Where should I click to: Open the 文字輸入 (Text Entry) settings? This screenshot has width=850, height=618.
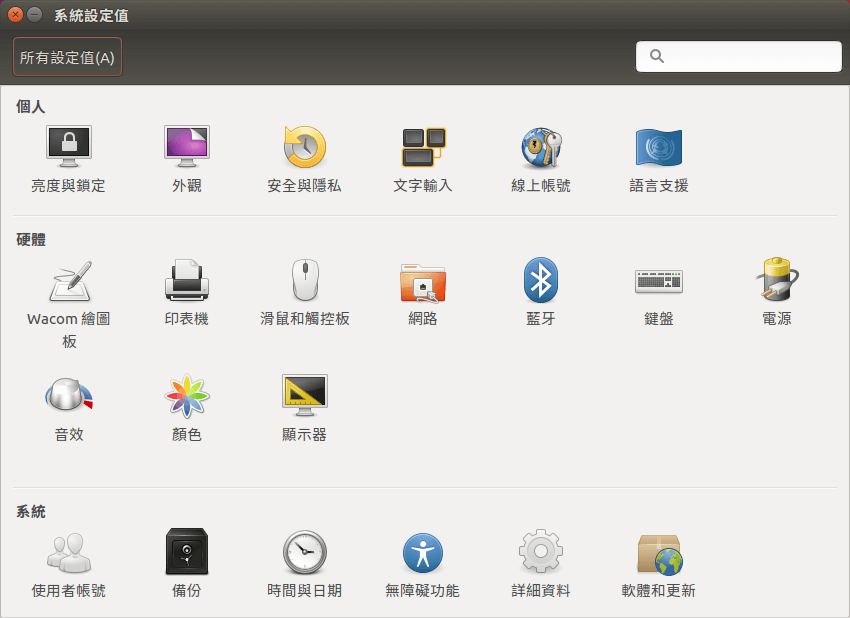(x=422, y=155)
